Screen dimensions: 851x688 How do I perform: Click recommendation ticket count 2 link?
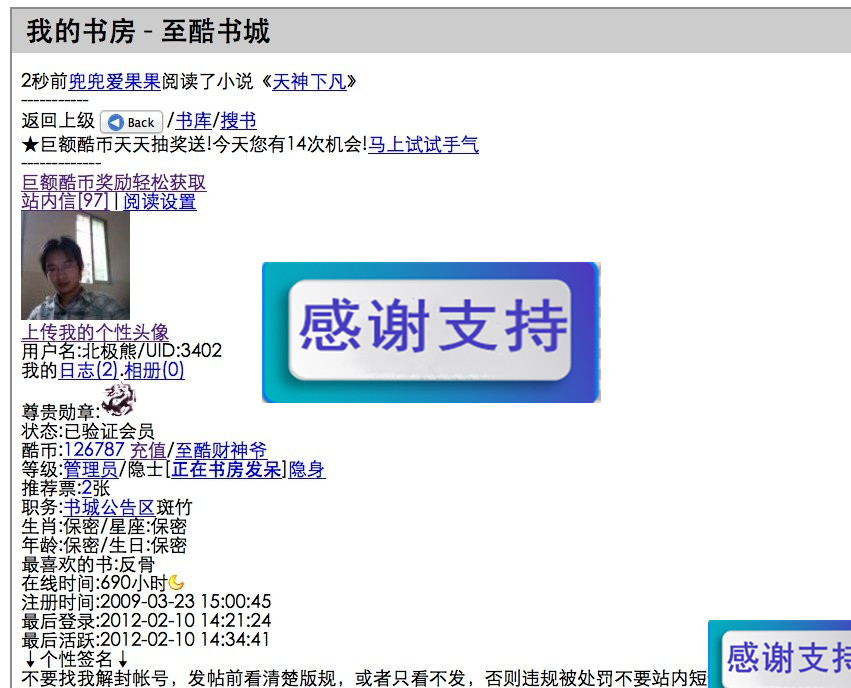87,488
